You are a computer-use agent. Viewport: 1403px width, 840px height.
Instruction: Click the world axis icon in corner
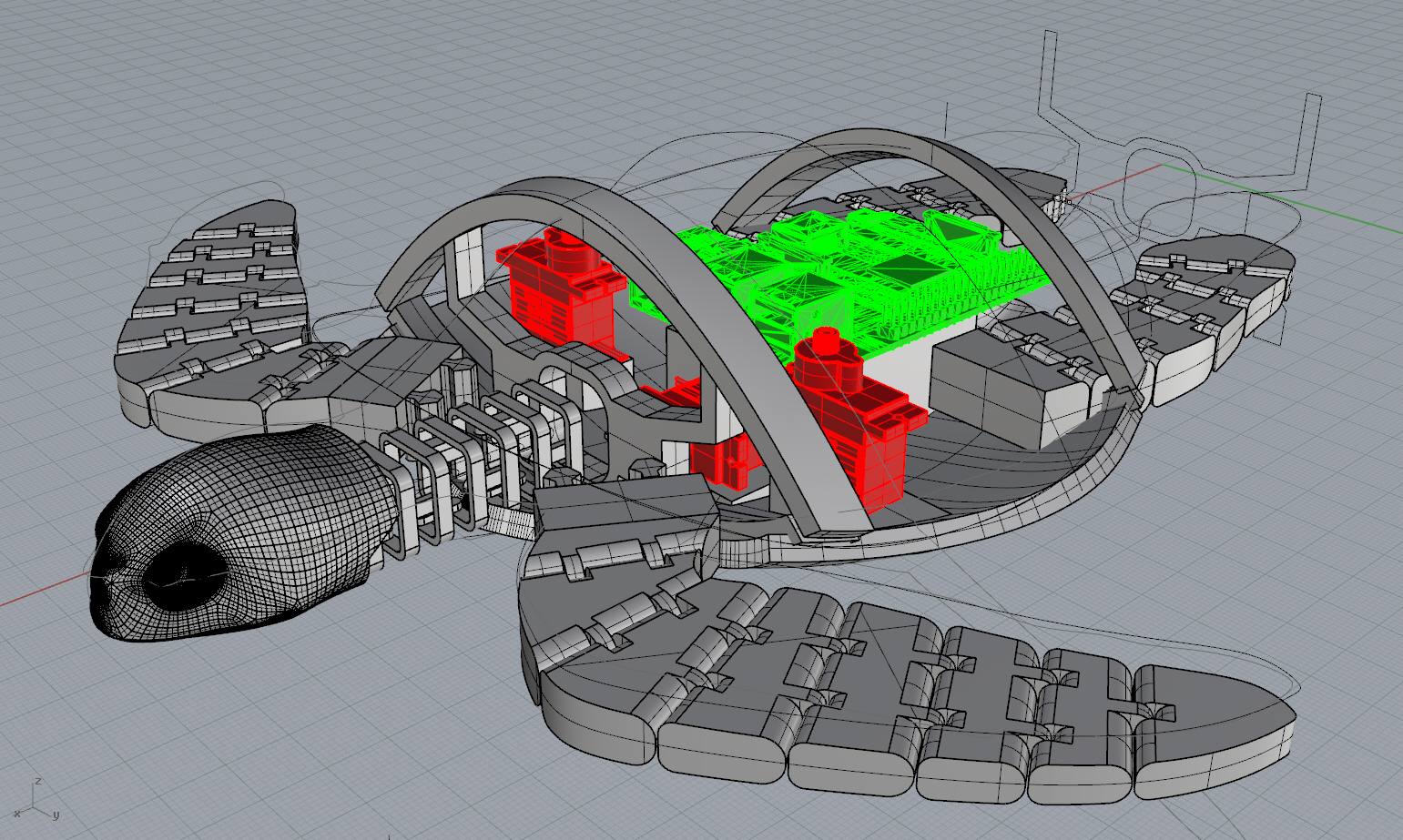pyautogui.click(x=36, y=799)
